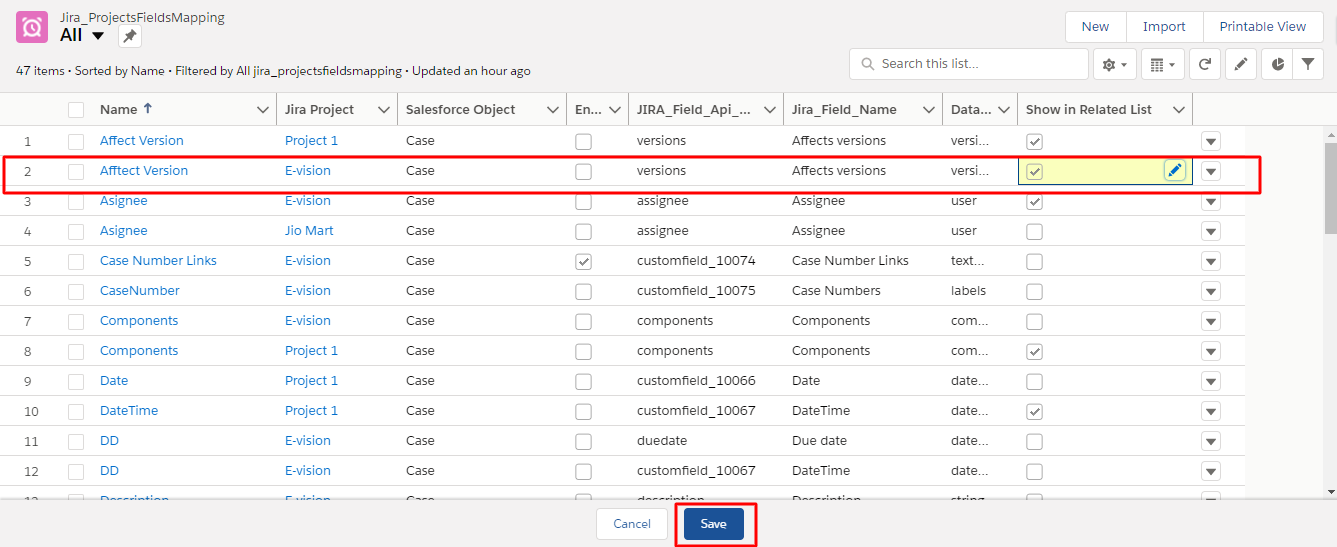Open the Afftect Version record link
The height and width of the screenshot is (547, 1337).
[x=144, y=171]
